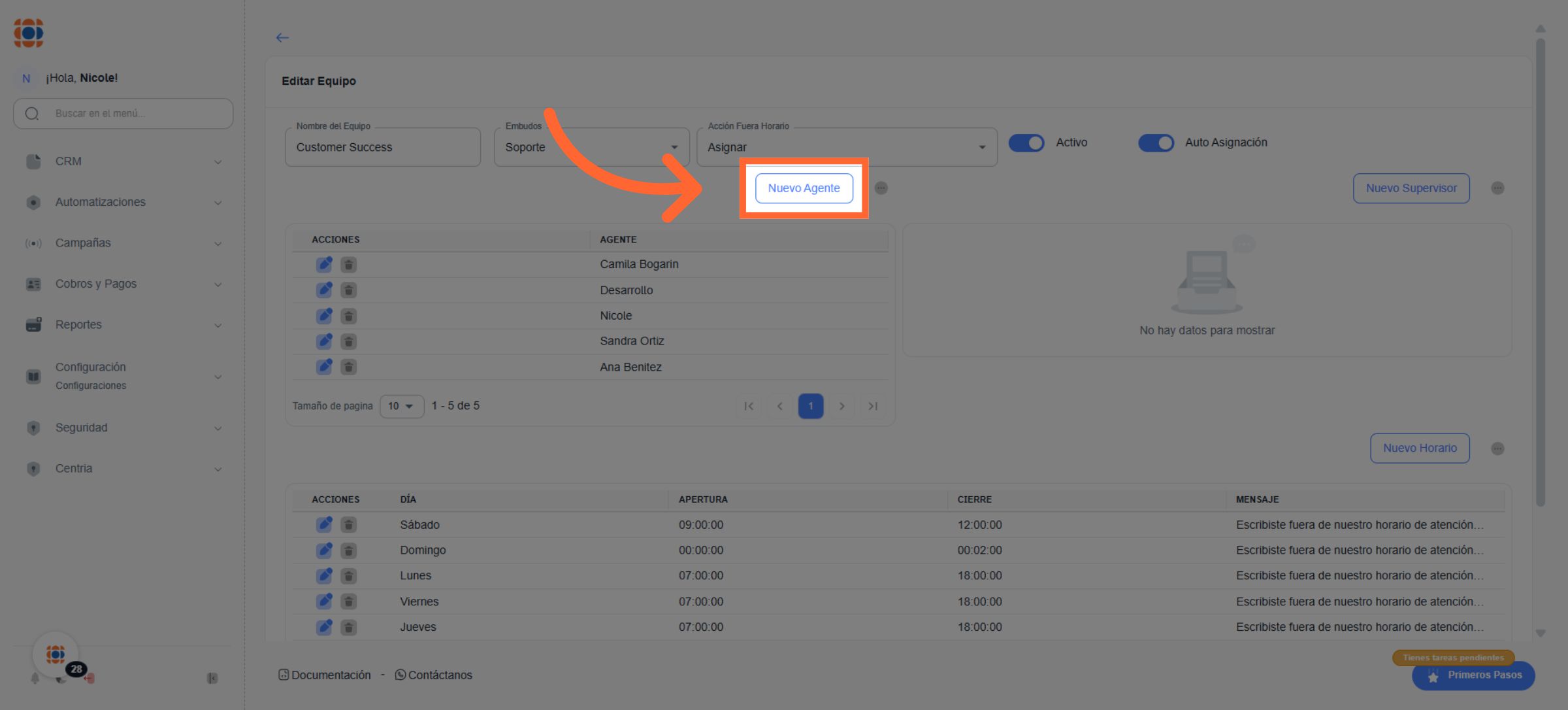Click the Nuevo Horario button
The height and width of the screenshot is (710, 1568).
click(x=1419, y=448)
